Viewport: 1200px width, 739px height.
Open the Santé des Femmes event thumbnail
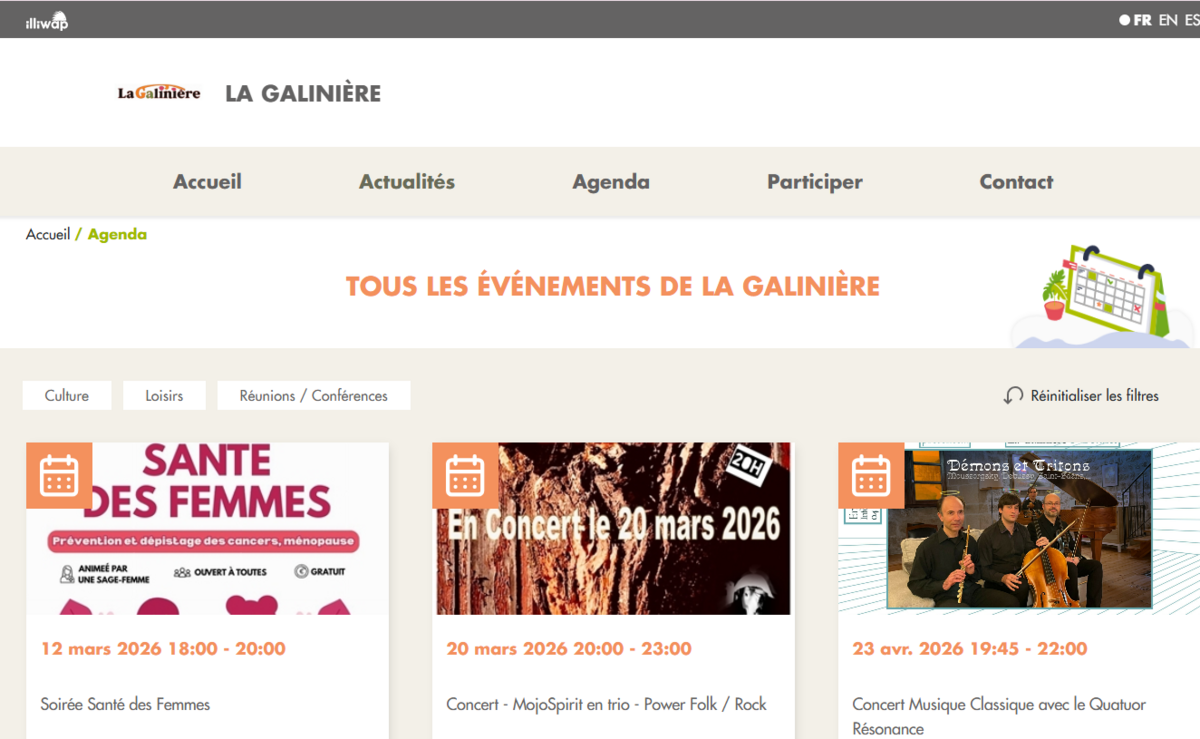pyautogui.click(x=207, y=528)
